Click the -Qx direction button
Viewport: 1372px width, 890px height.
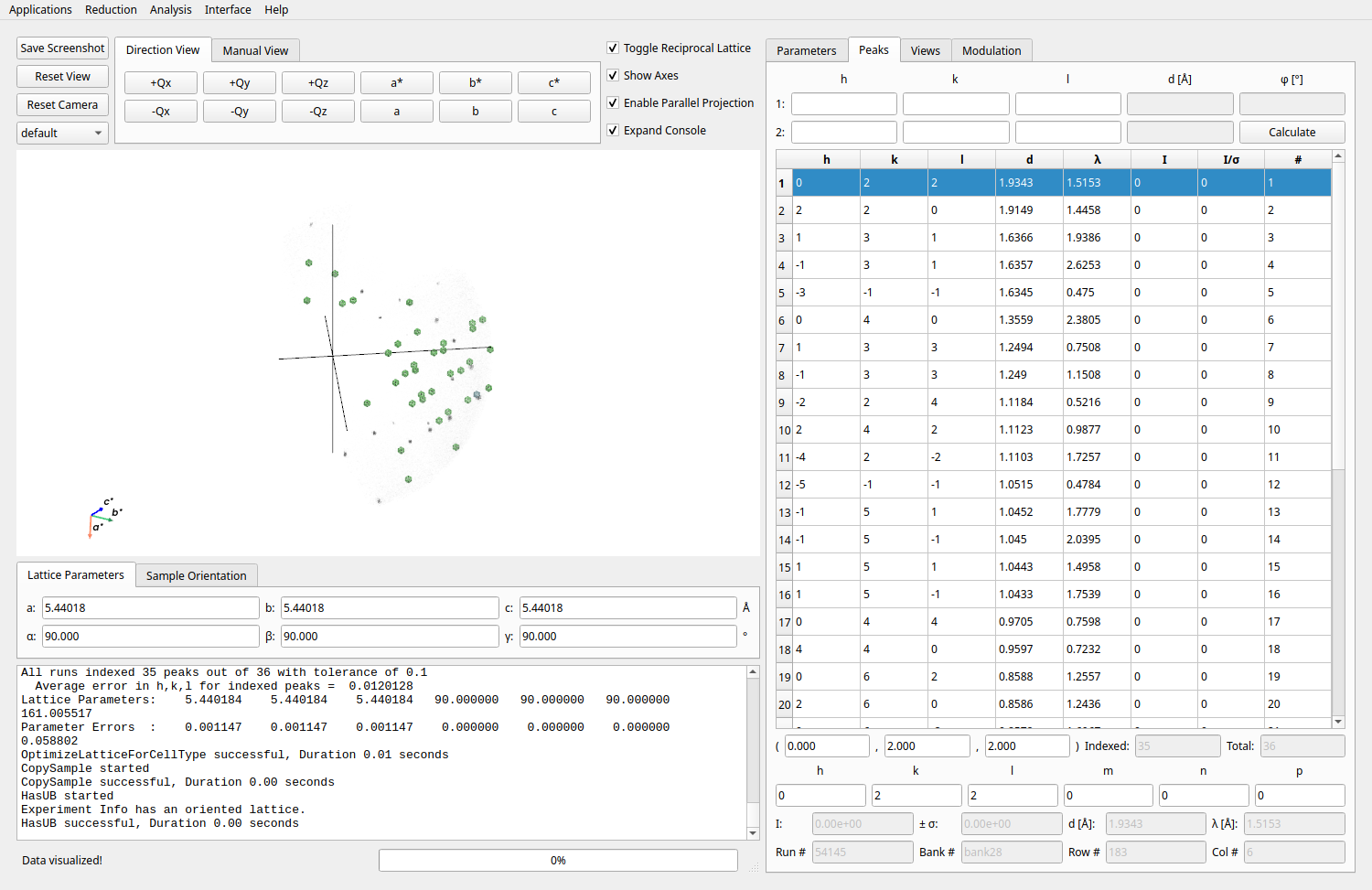[161, 112]
